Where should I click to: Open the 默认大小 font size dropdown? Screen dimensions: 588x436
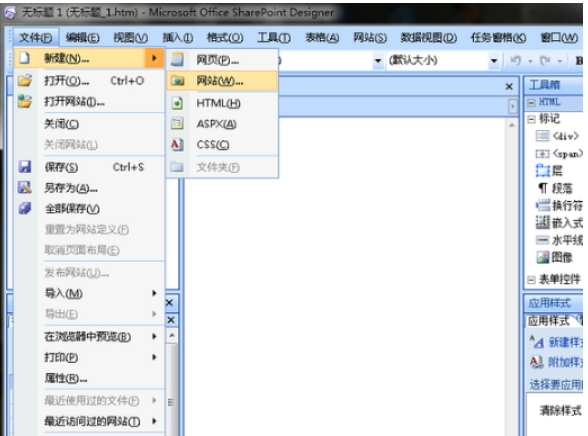[x=494, y=61]
